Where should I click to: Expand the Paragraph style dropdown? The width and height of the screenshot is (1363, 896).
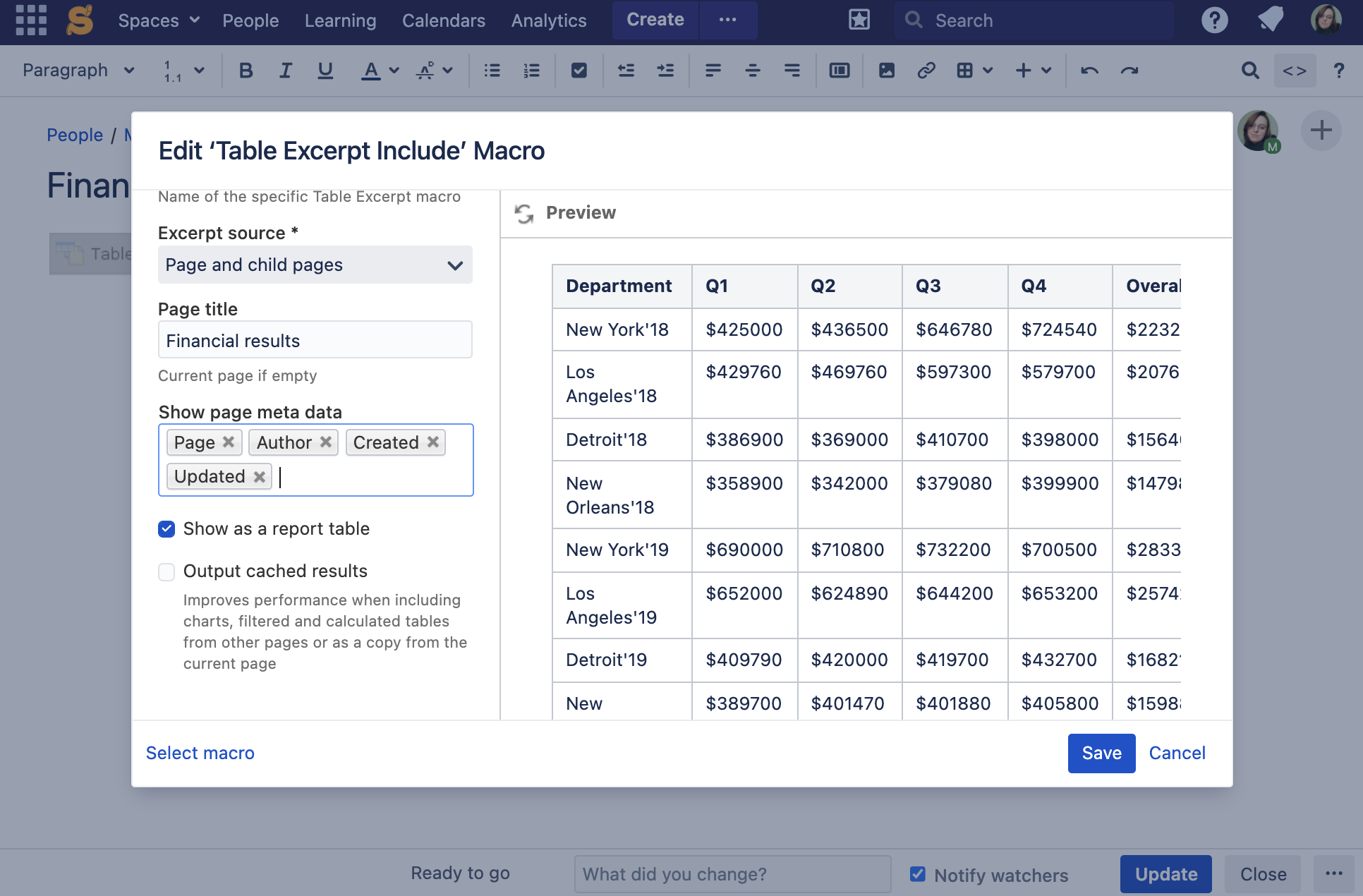(78, 71)
